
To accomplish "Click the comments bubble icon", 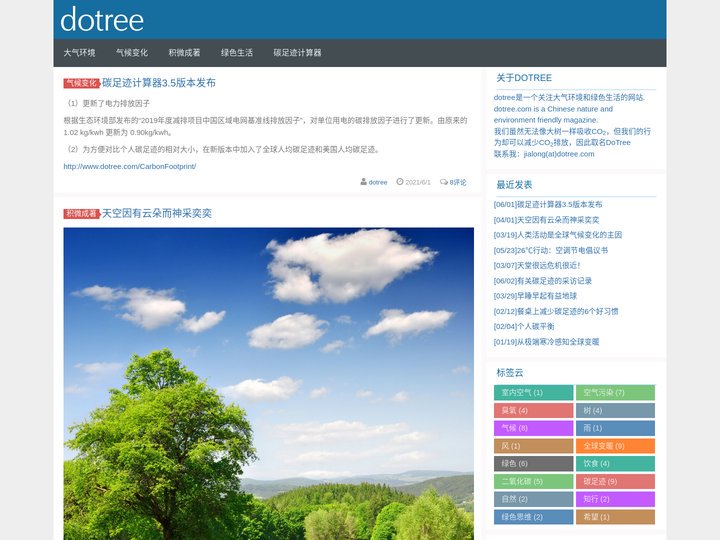I will (444, 182).
